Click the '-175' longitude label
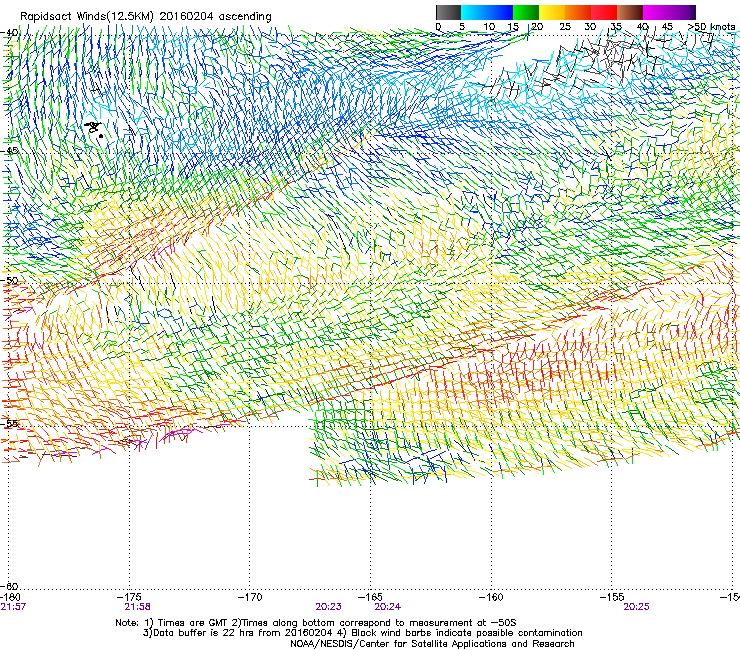This screenshot has width=740, height=650. pyautogui.click(x=129, y=597)
